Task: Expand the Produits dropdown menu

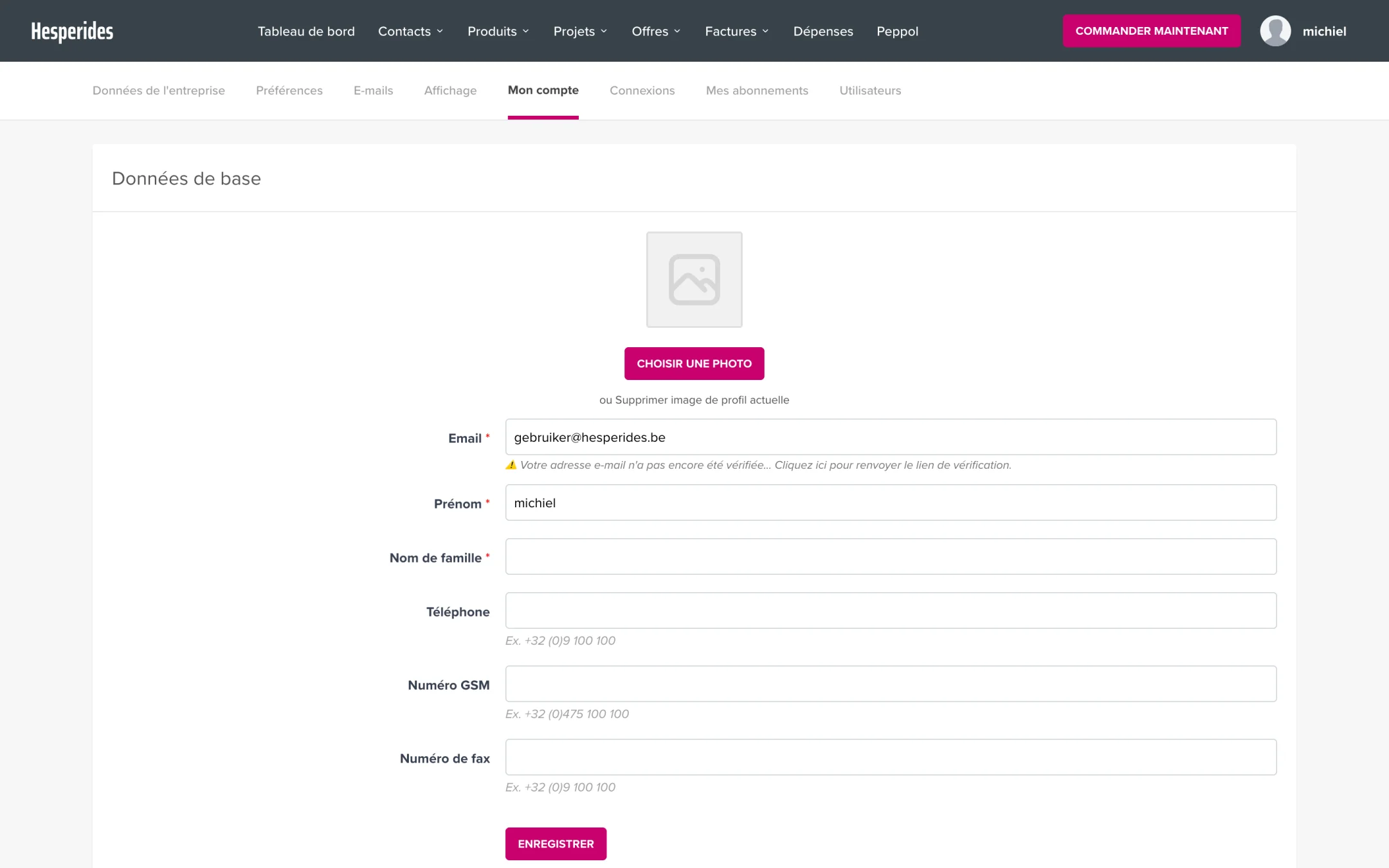Action: point(498,31)
